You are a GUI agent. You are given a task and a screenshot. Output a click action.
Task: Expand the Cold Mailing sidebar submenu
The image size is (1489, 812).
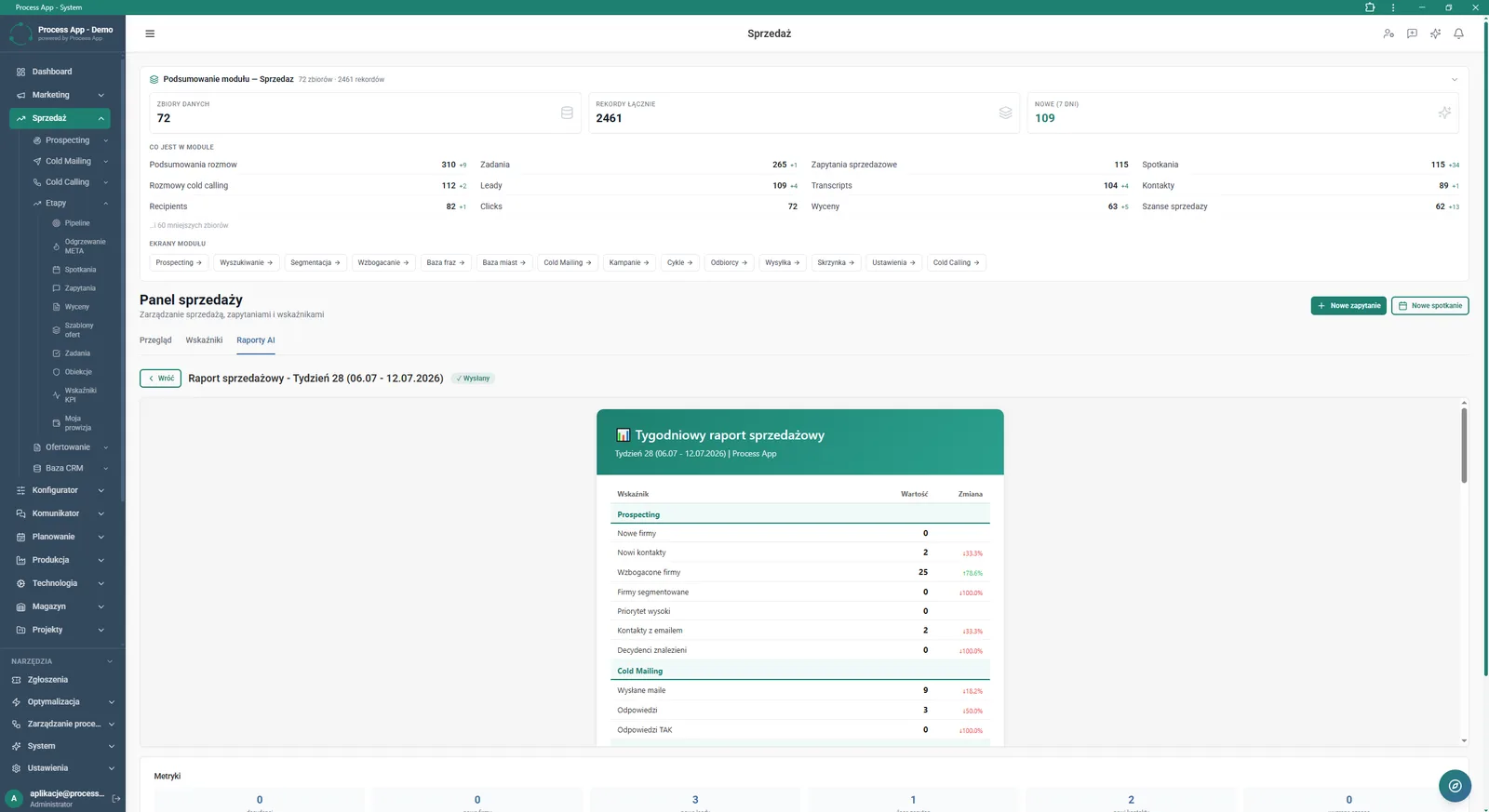click(x=106, y=161)
